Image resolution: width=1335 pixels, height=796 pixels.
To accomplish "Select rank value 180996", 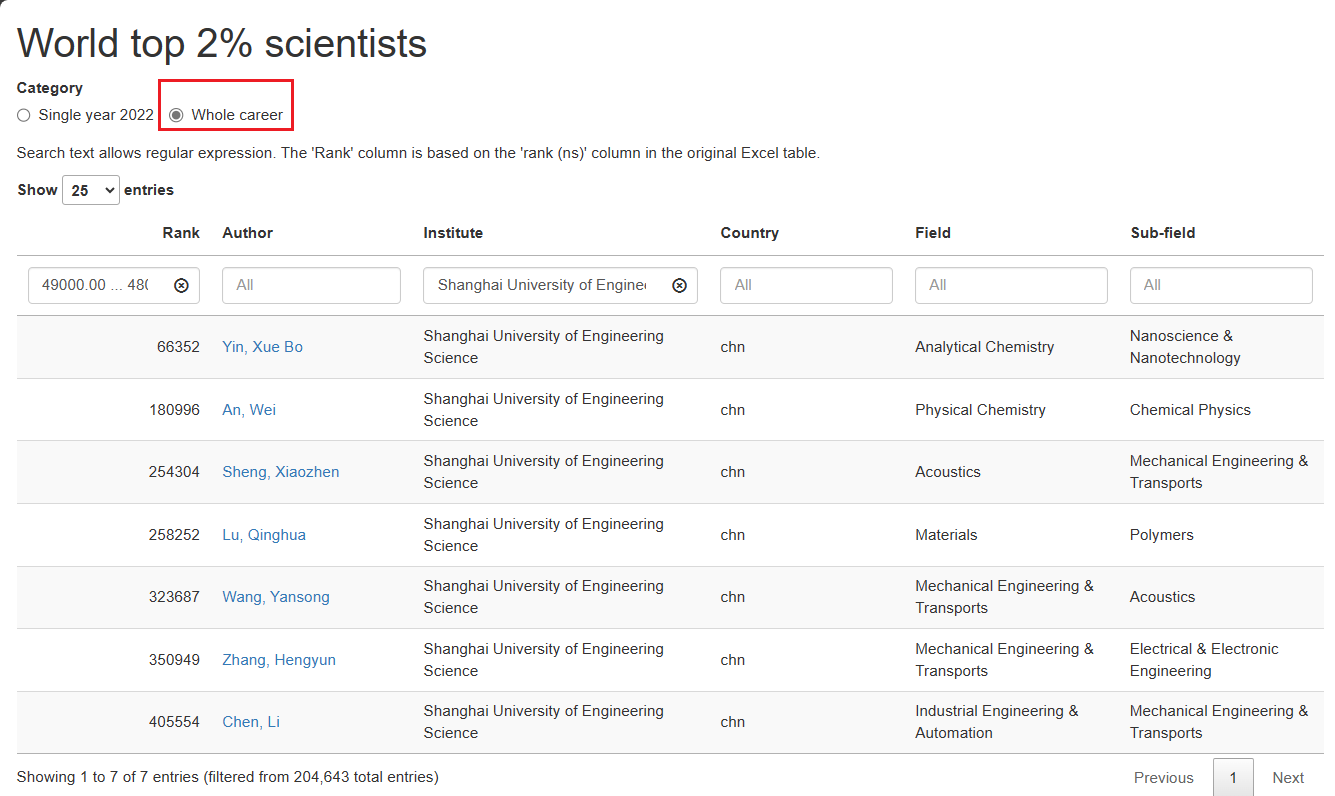I will 174,410.
